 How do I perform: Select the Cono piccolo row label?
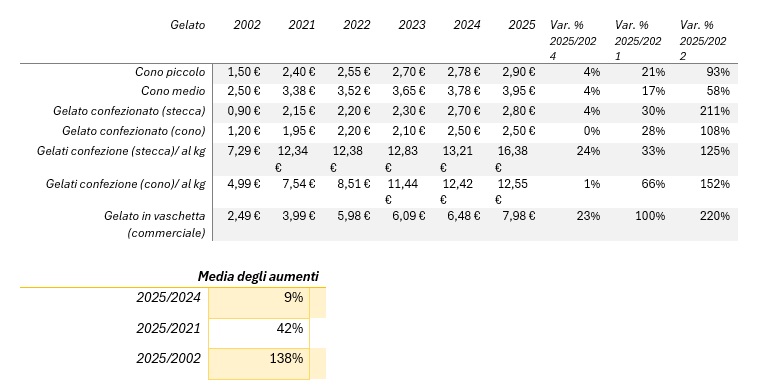[170, 72]
